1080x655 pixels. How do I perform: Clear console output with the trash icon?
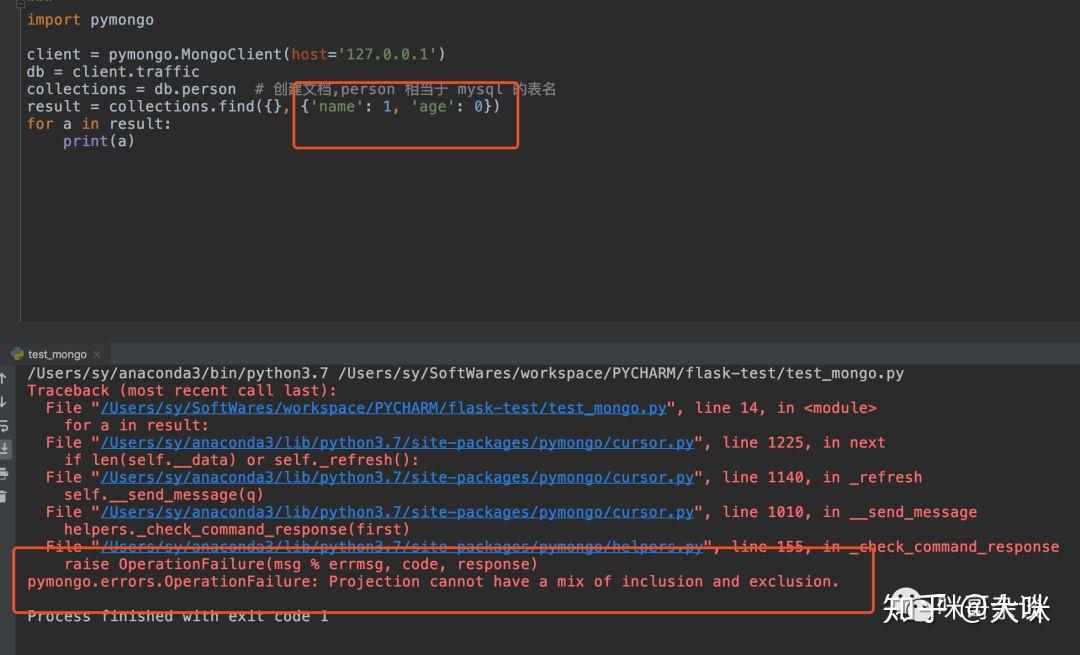3,496
